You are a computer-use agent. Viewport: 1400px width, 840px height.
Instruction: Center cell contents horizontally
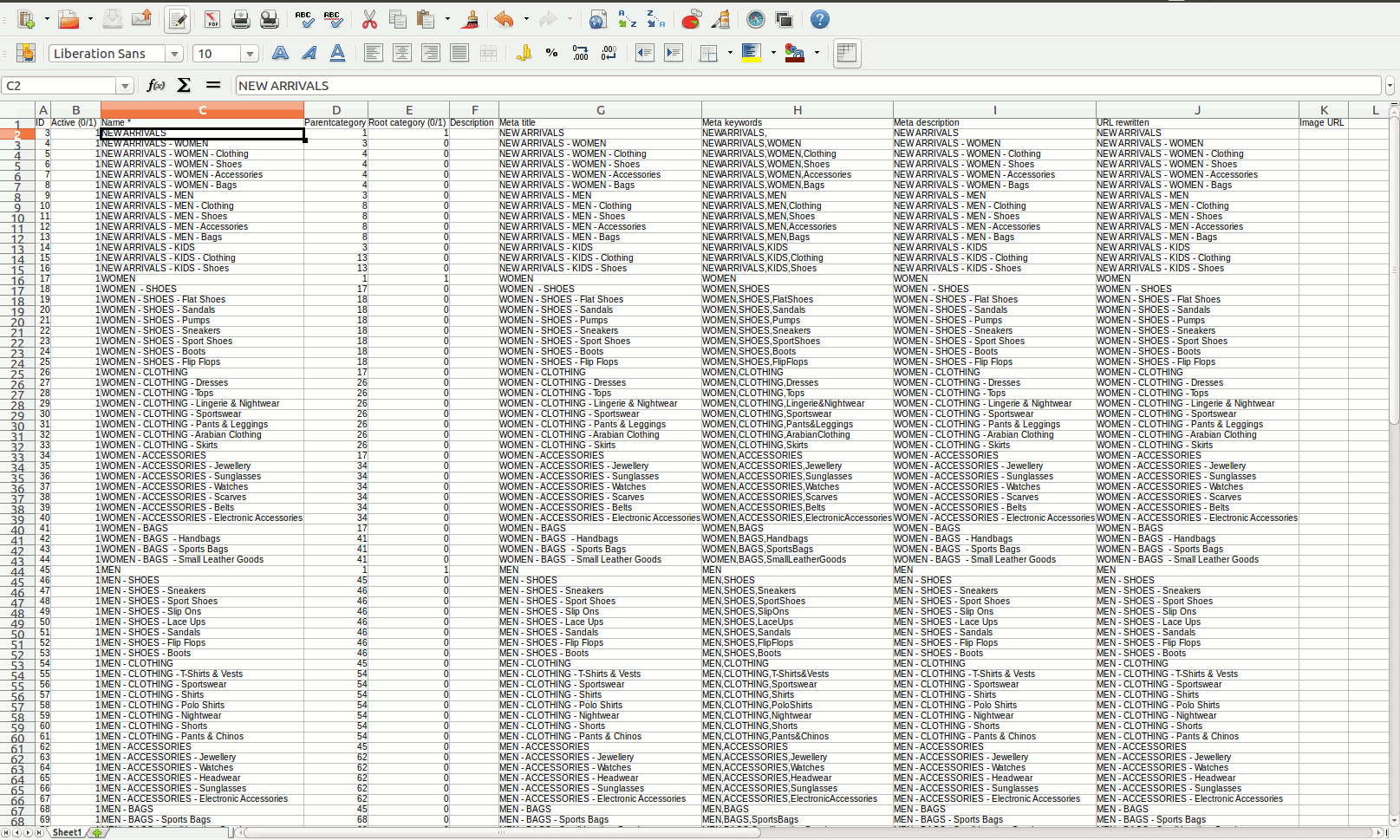(402, 53)
